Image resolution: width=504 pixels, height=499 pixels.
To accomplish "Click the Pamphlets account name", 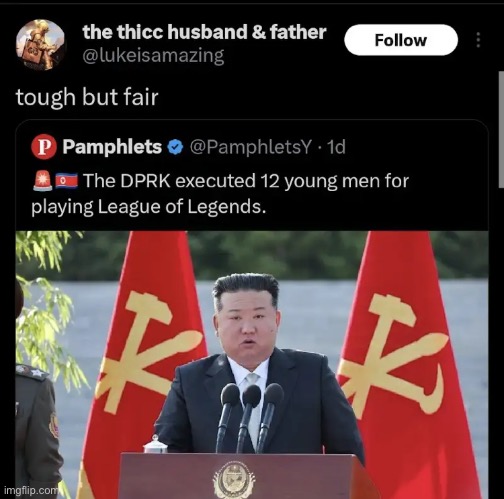I will coord(112,147).
